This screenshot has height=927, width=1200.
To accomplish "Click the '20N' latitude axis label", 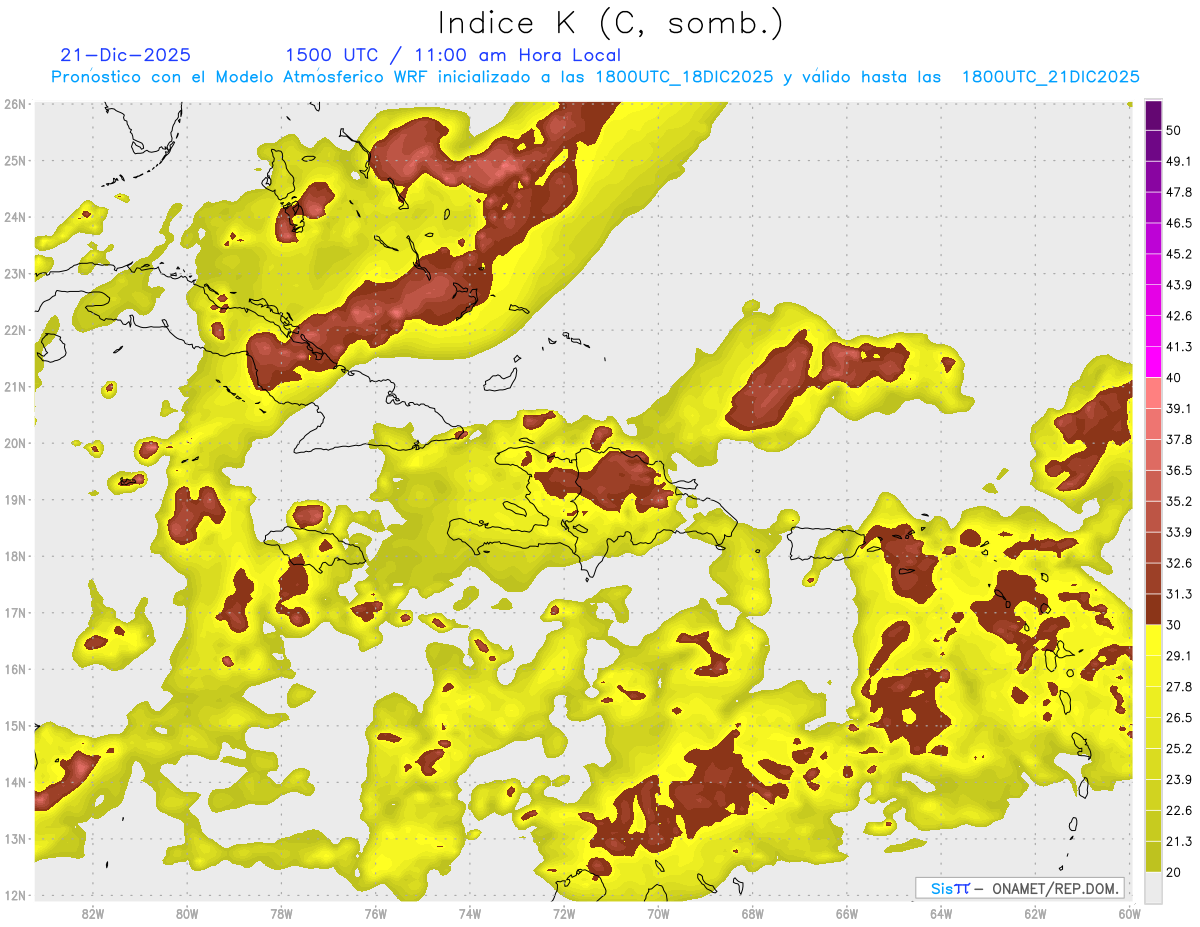I will [15, 443].
